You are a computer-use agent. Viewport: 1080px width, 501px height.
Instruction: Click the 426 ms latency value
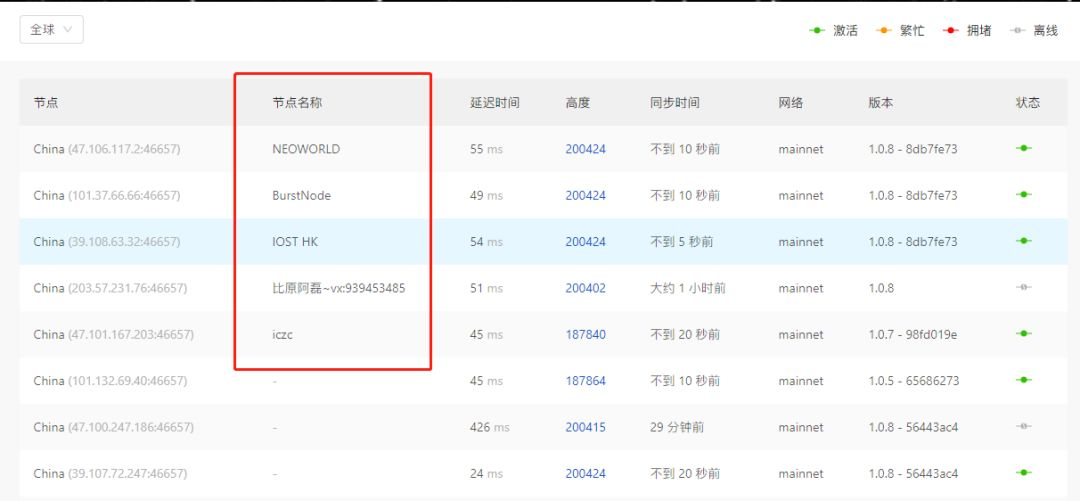pyautogui.click(x=490, y=427)
